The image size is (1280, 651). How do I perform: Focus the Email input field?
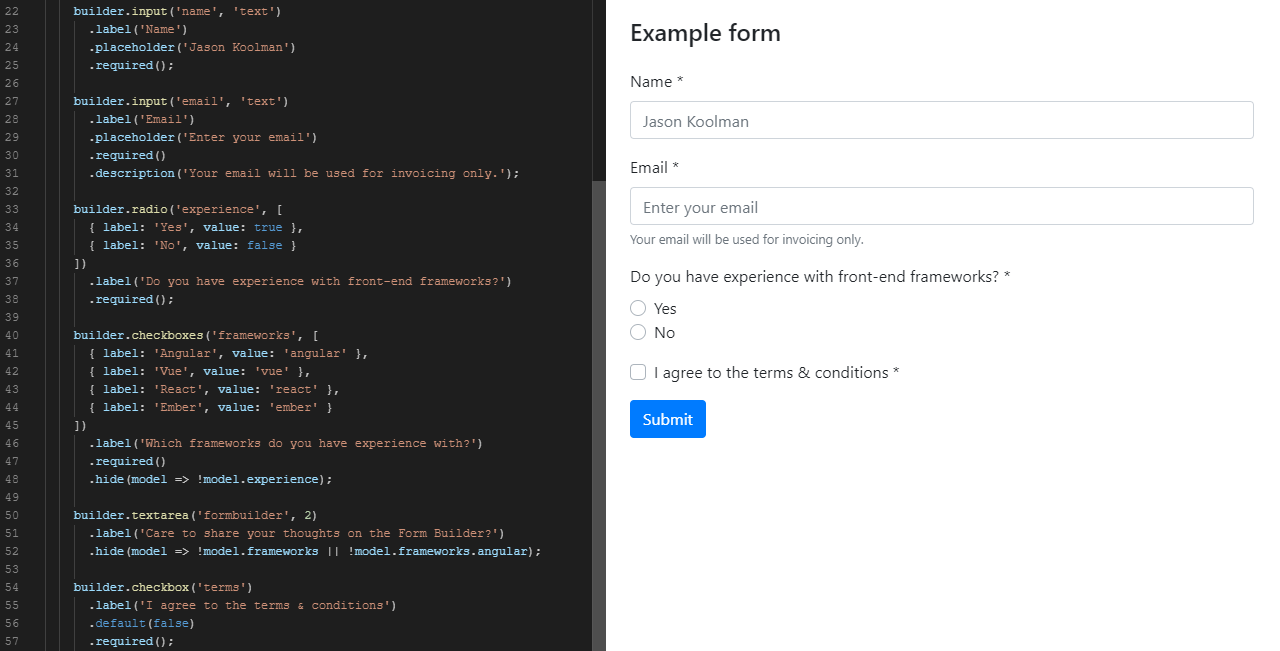941,207
